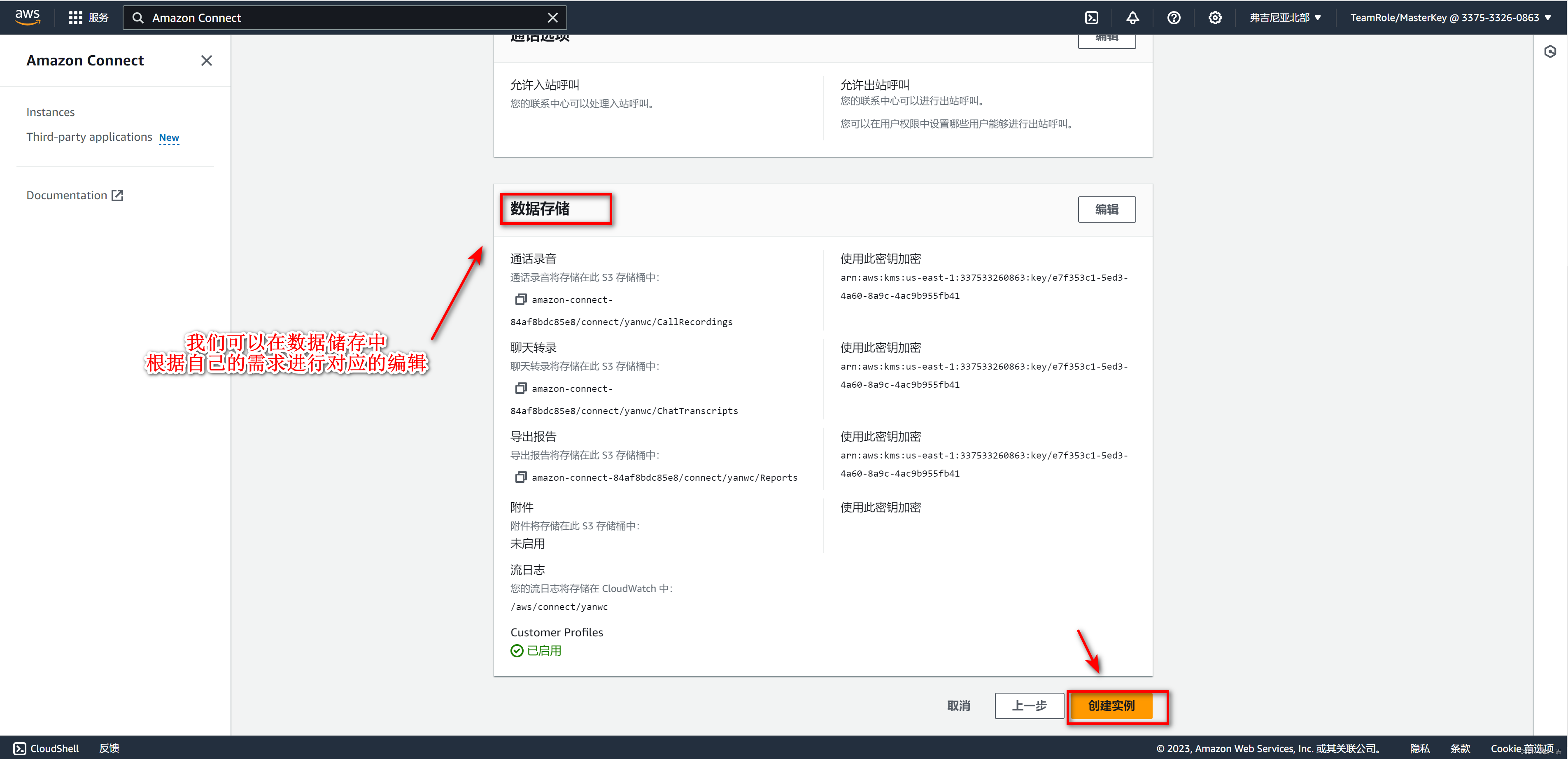The image size is (1568, 759).
Task: Copy the ChatTranscripts S3 bucket path
Action: [520, 388]
